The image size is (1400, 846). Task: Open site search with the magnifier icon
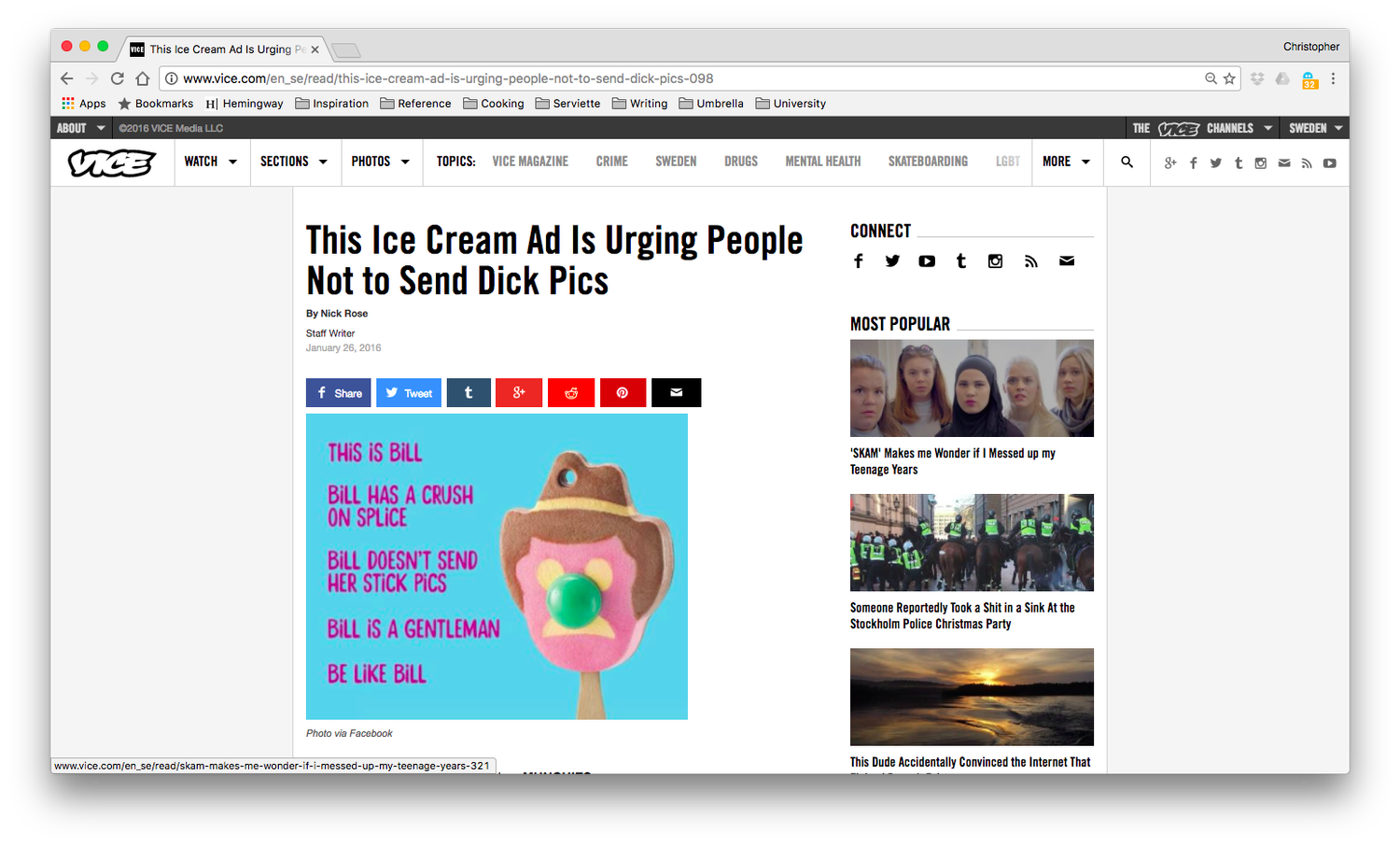click(x=1127, y=162)
